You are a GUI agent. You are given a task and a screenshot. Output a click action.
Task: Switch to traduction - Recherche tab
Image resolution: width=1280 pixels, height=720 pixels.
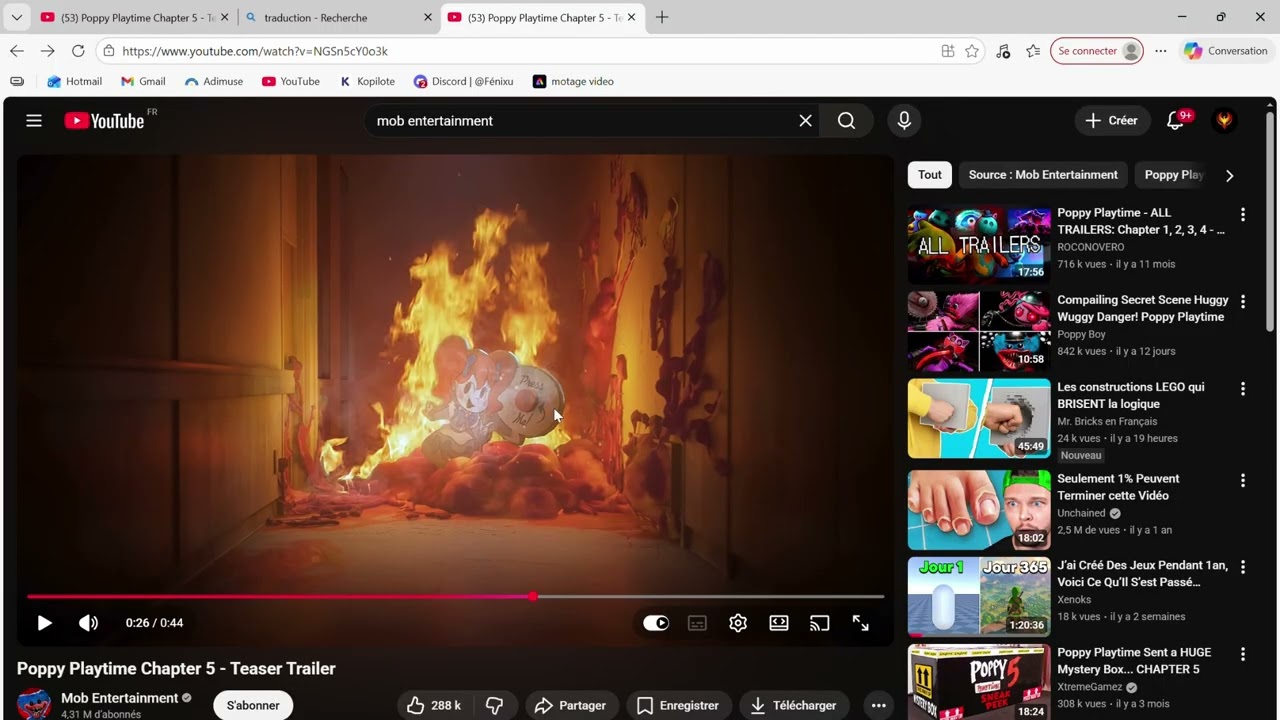pos(339,17)
